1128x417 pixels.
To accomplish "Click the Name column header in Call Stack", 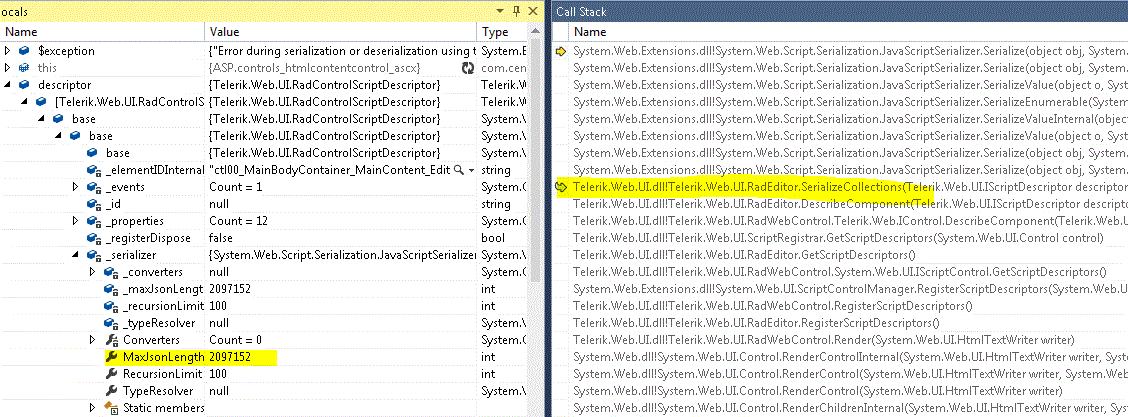I will 590,32.
